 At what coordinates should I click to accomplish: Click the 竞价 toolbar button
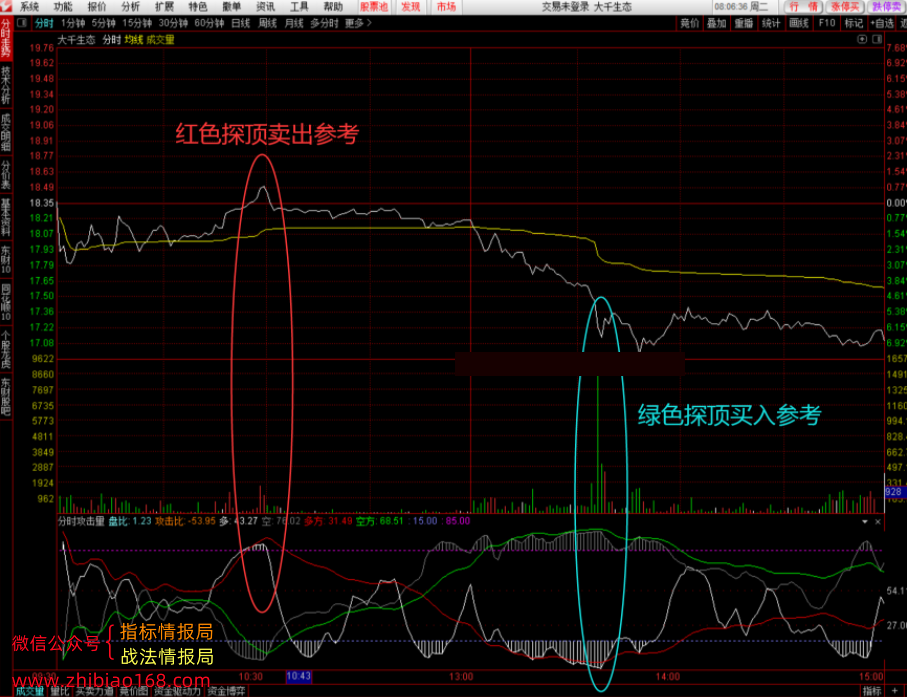pos(690,23)
